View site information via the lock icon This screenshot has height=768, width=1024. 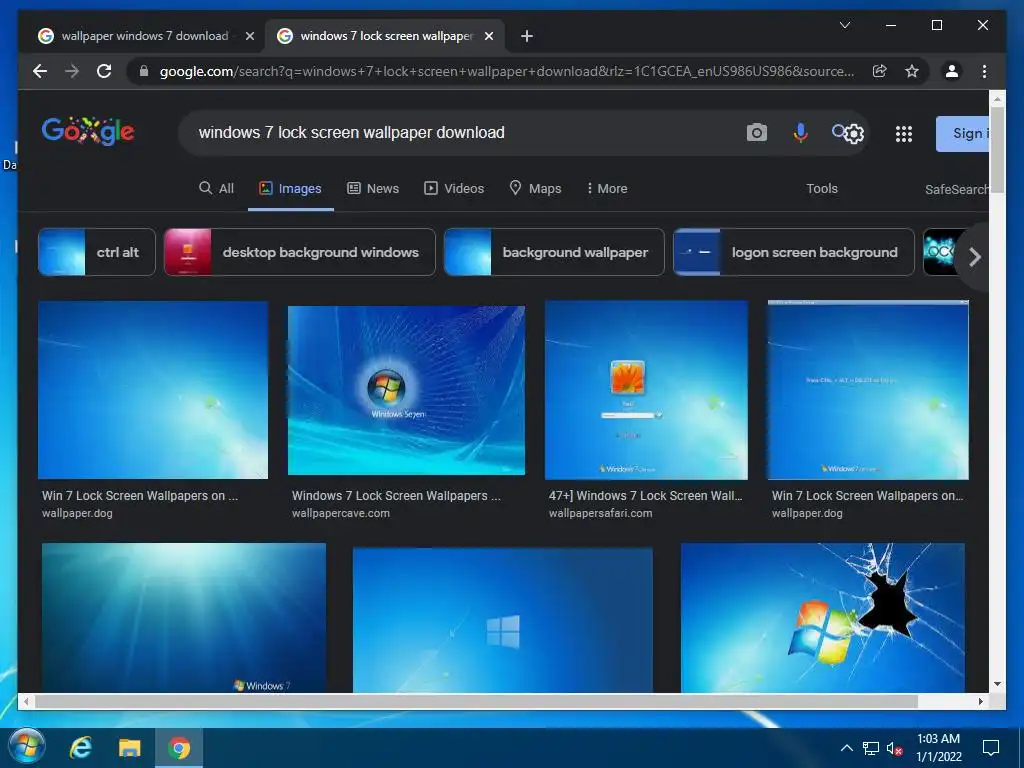[x=144, y=71]
